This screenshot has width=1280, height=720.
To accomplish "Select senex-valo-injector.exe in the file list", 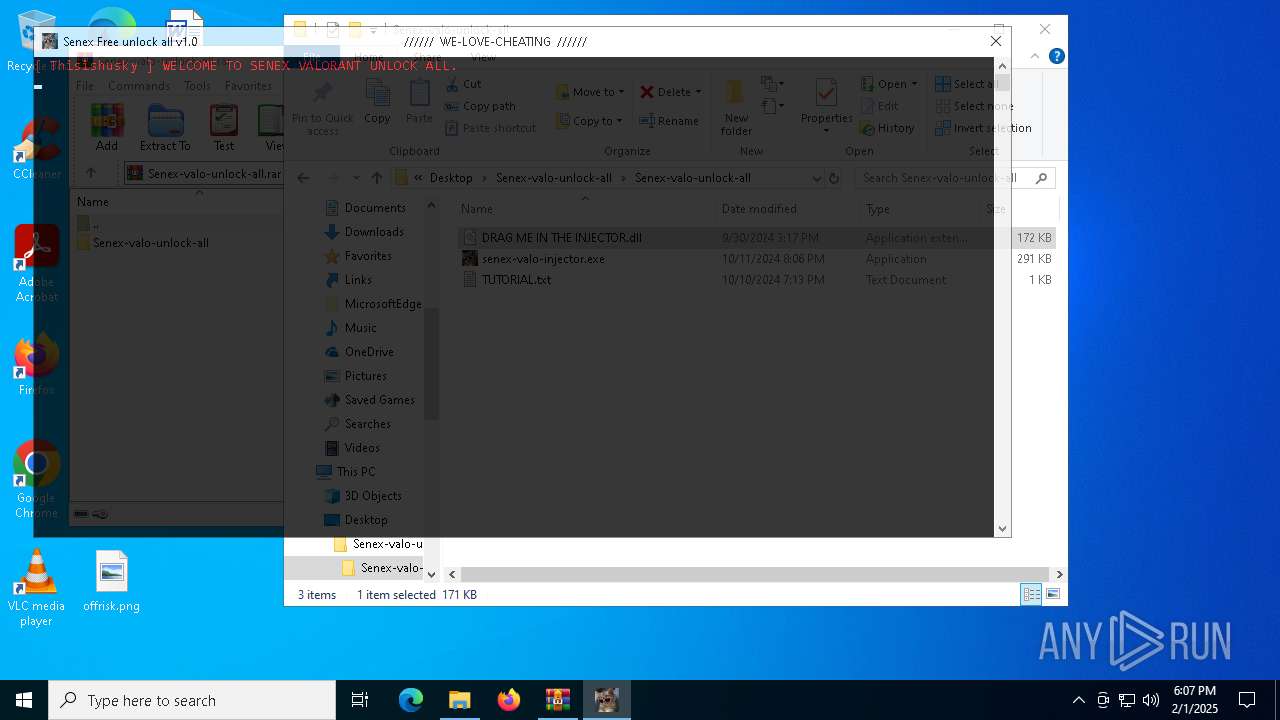I will [534, 259].
